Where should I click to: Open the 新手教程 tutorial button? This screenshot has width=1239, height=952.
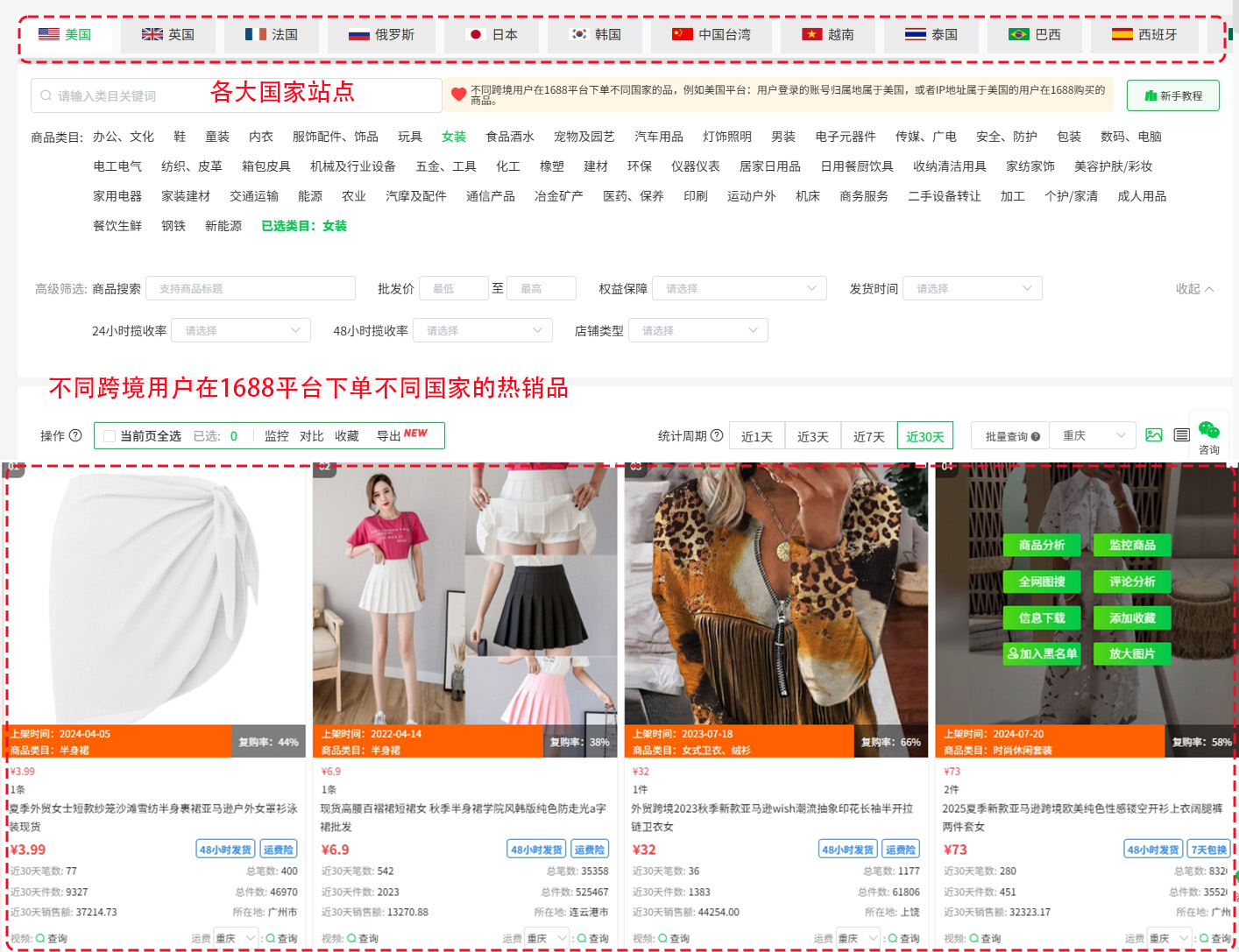[x=1173, y=95]
